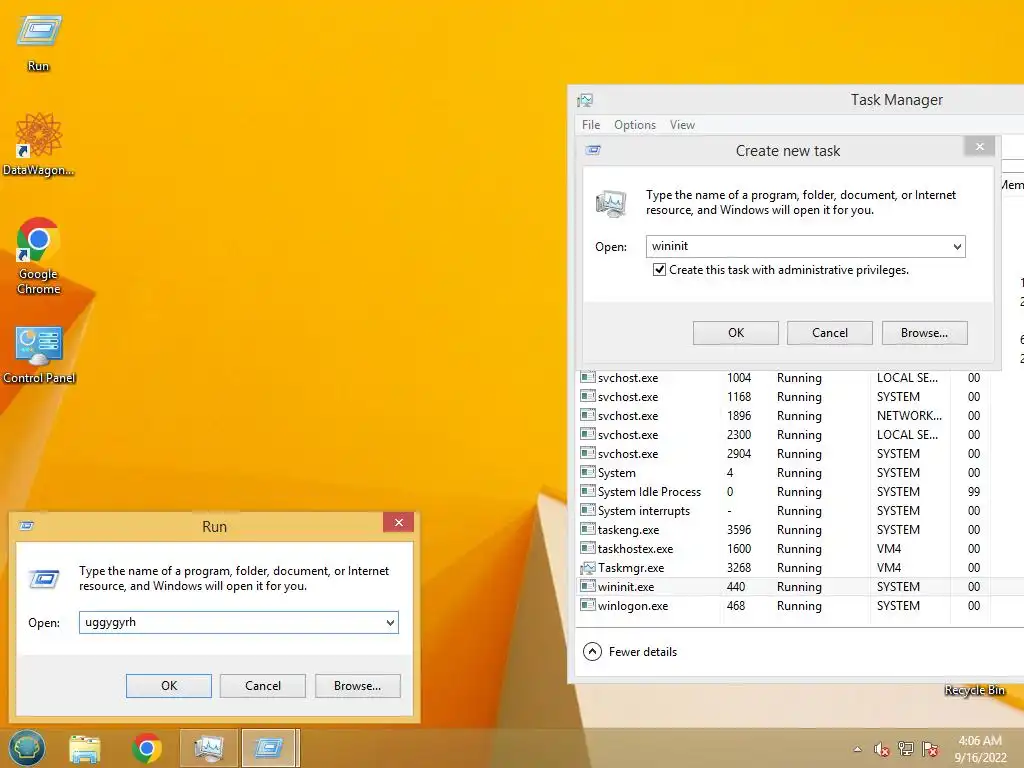Click PID 440 cell of wininit.exe
This screenshot has height=768, width=1024.
point(735,586)
